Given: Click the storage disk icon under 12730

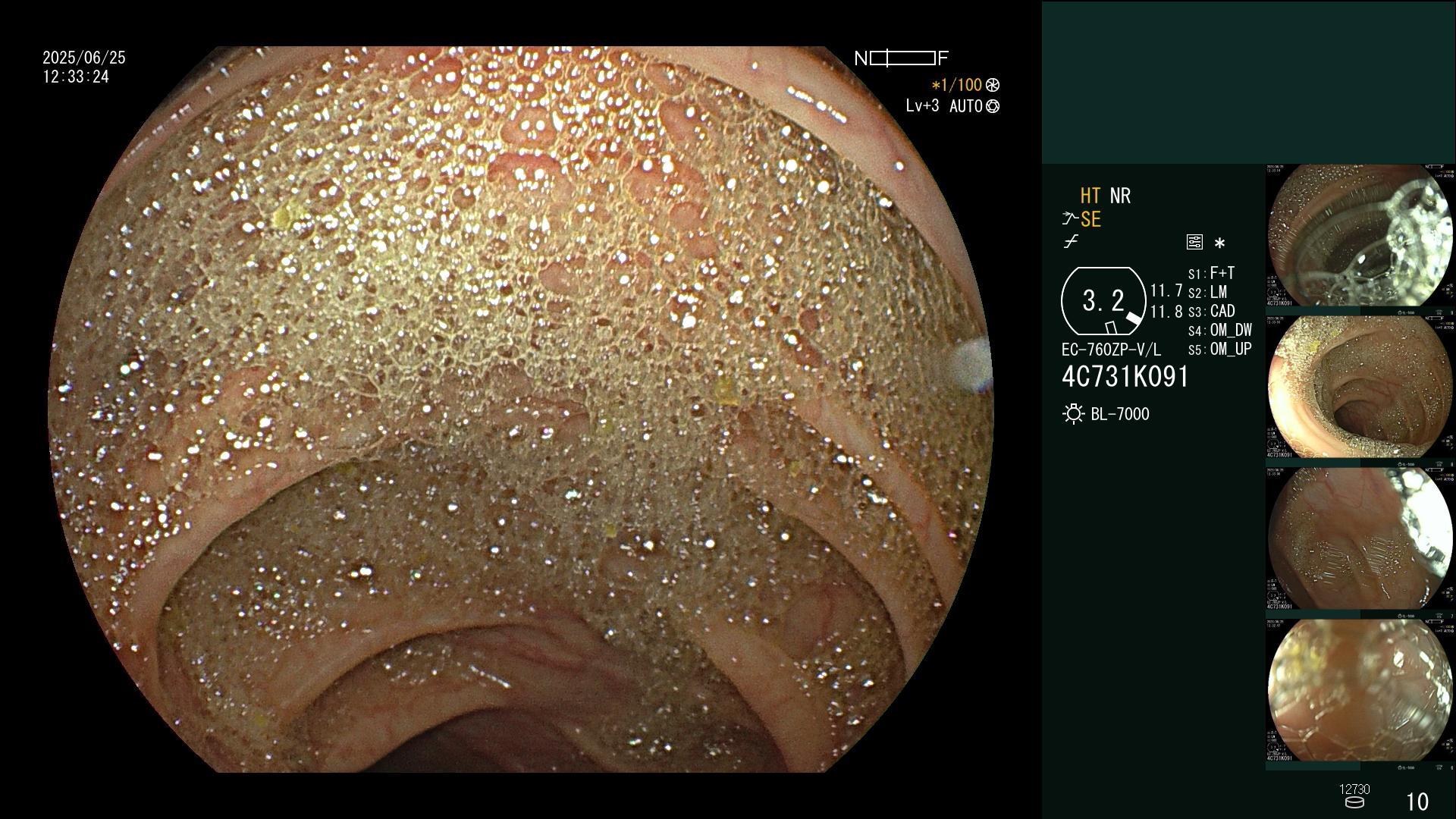Looking at the screenshot, I should click(1354, 802).
